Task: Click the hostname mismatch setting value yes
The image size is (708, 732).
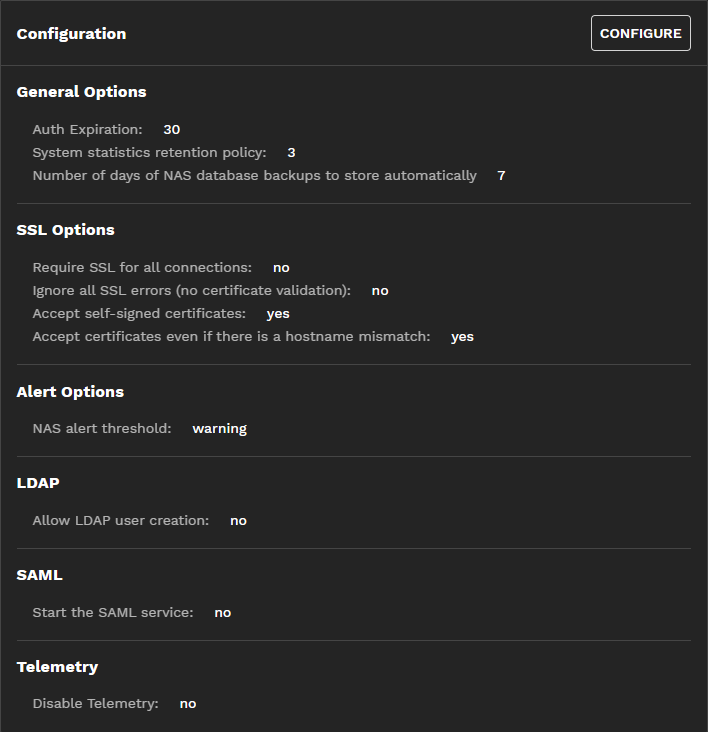Action: 462,337
